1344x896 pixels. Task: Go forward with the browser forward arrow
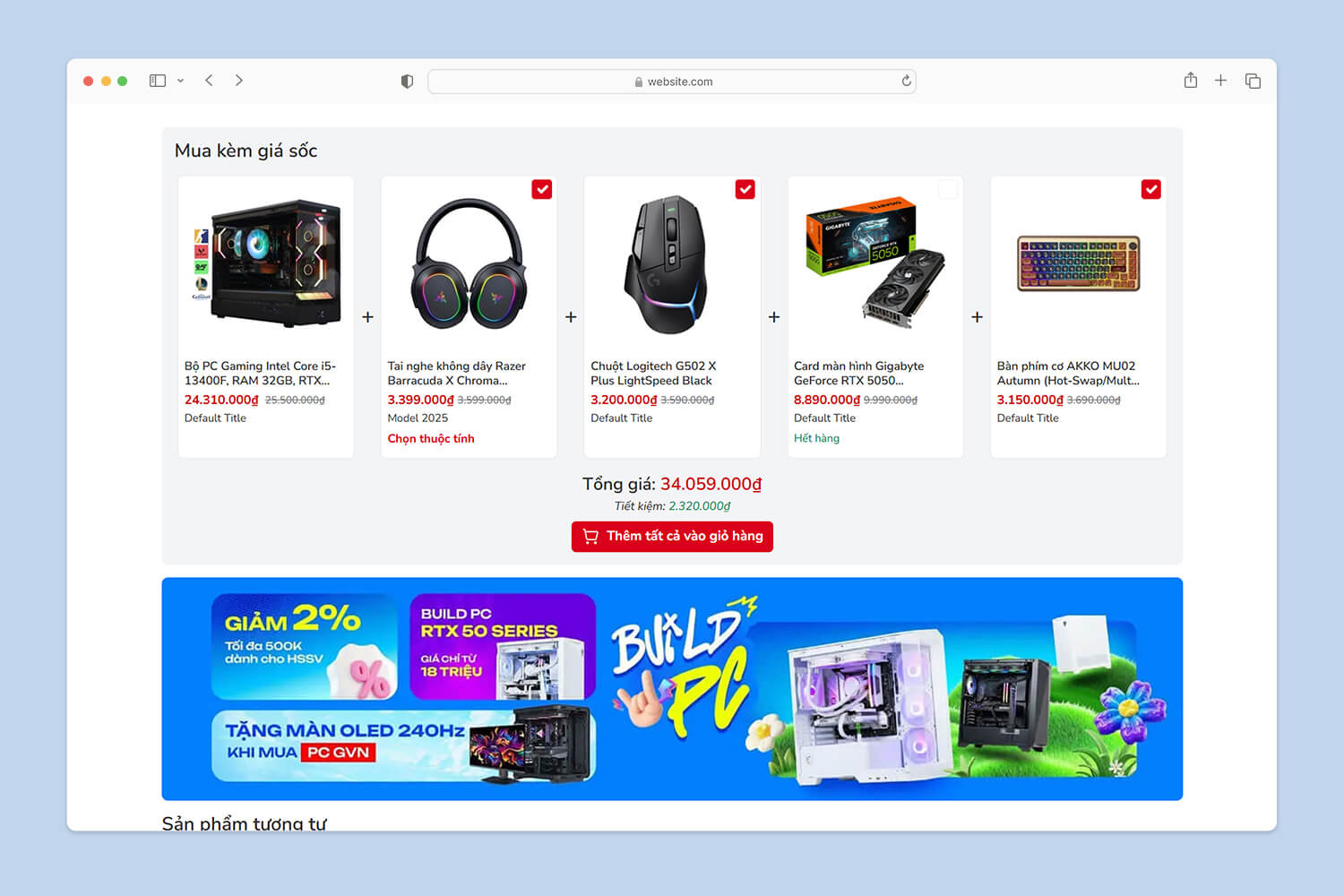click(x=239, y=81)
